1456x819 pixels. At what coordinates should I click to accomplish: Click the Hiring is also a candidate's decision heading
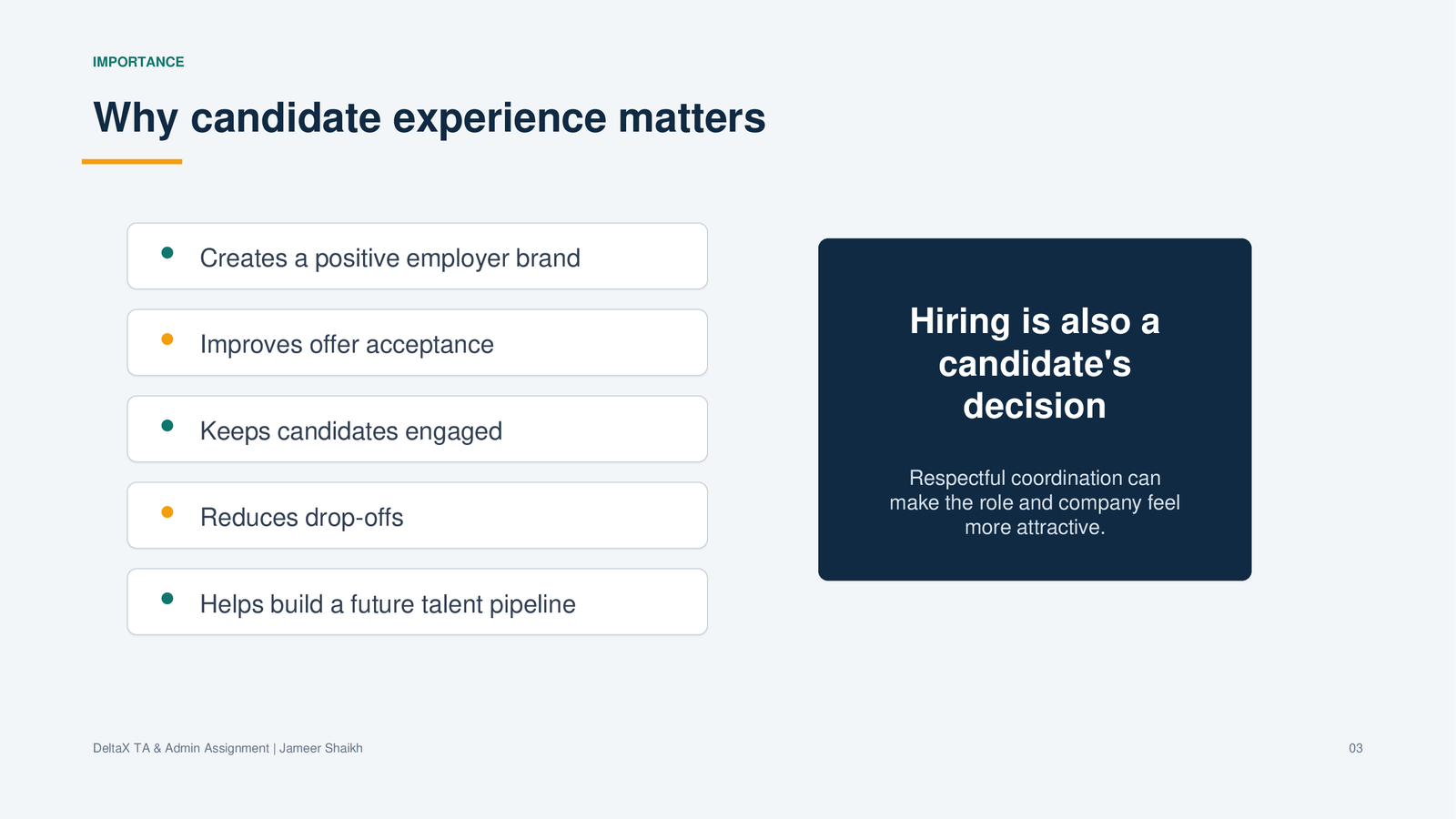tap(1035, 364)
